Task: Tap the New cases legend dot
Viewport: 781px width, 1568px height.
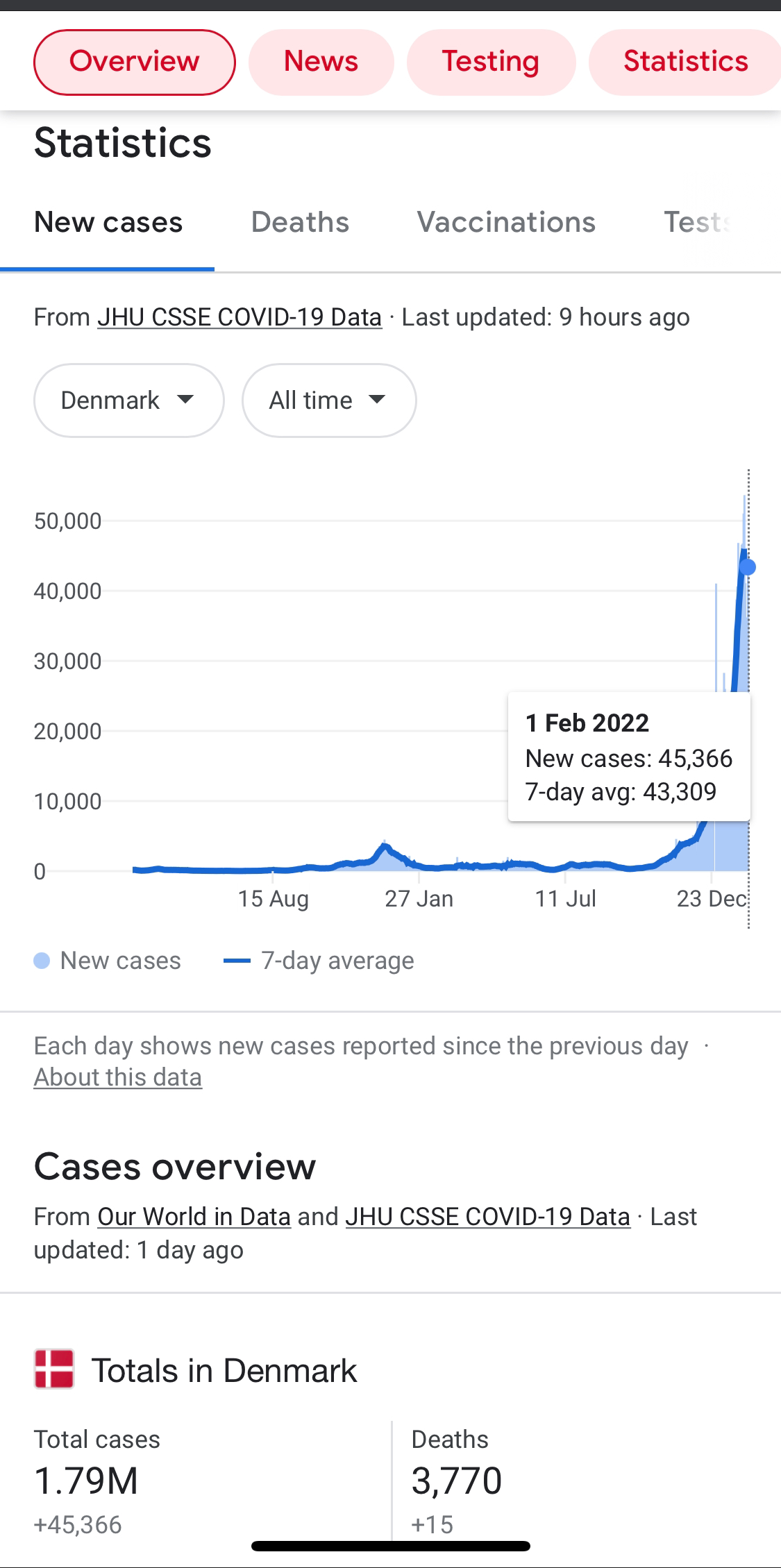Action: (x=42, y=961)
